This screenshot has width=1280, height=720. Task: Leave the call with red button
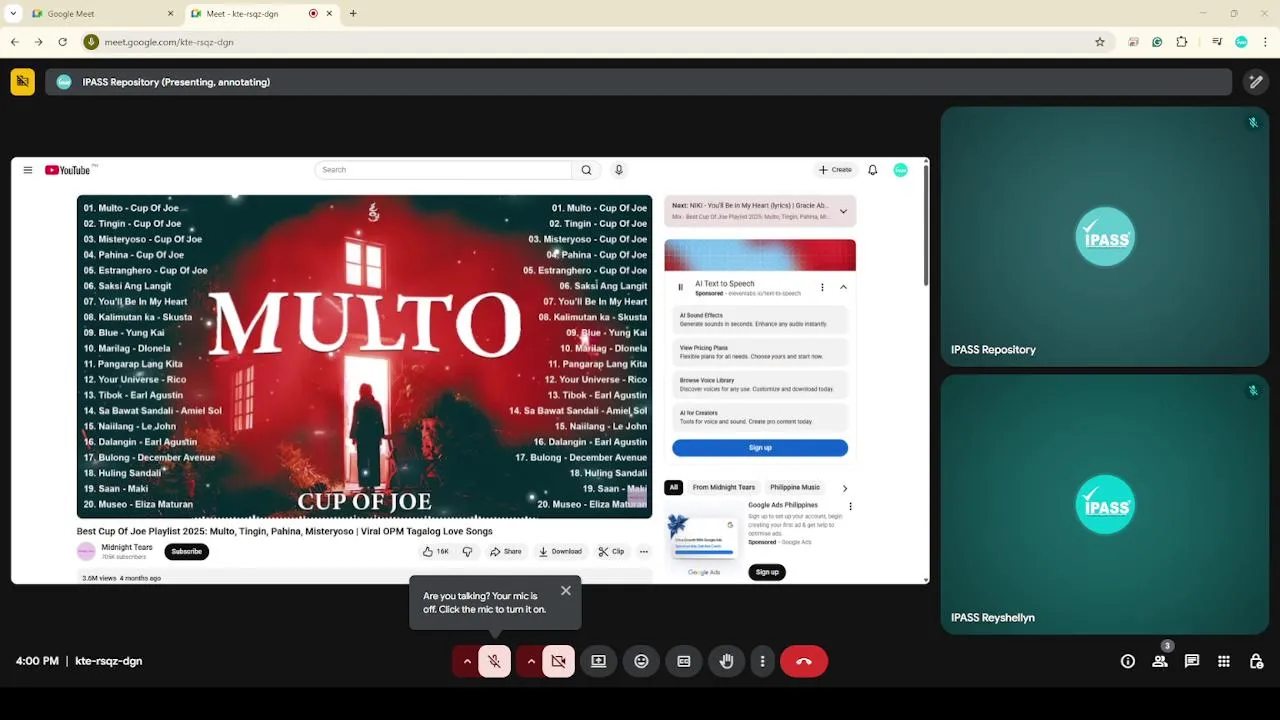[804, 661]
